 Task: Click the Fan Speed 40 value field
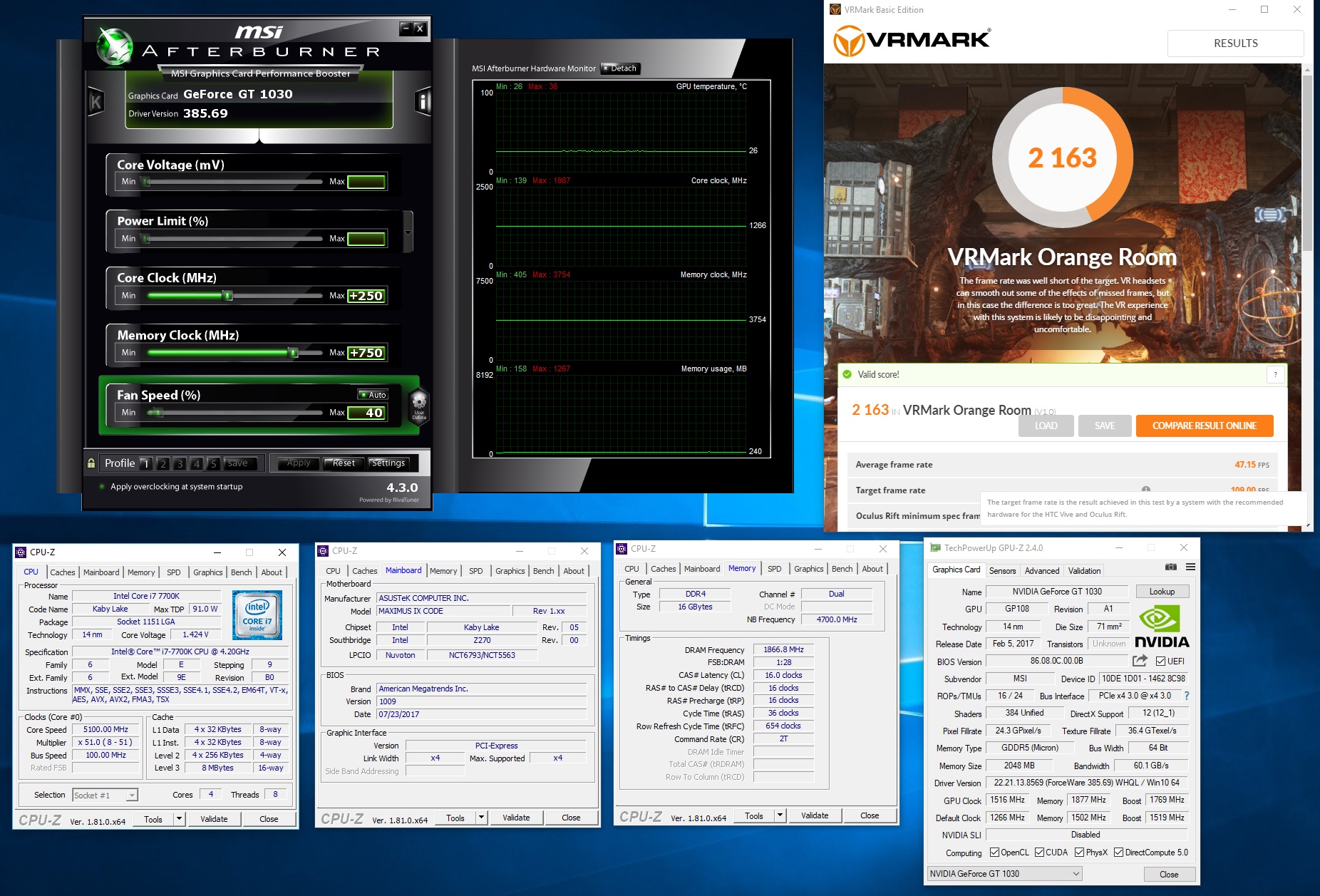point(366,413)
